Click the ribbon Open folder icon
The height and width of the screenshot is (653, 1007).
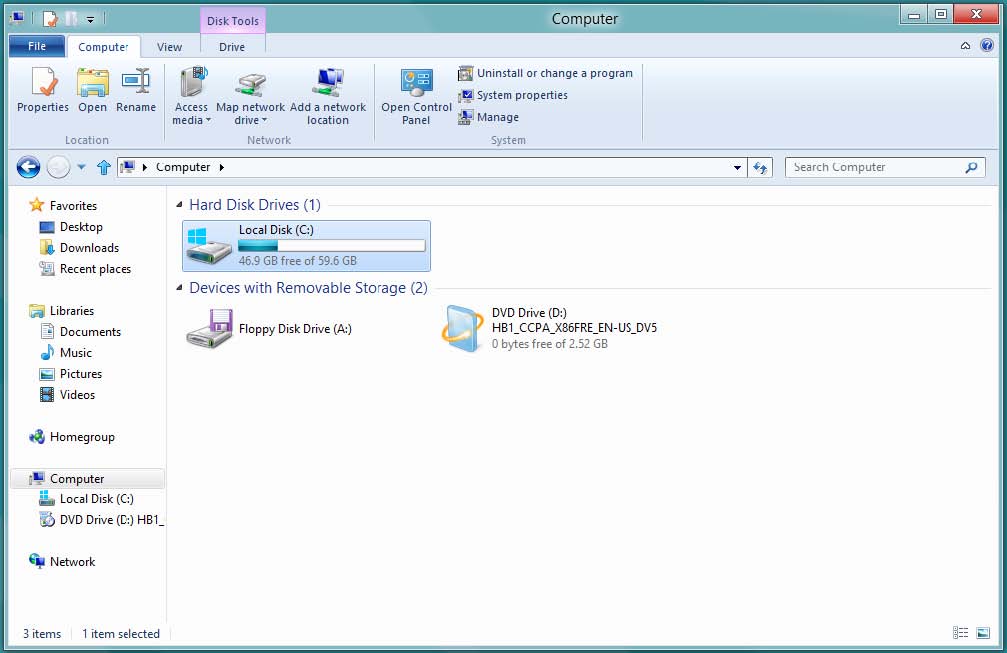(x=92, y=83)
